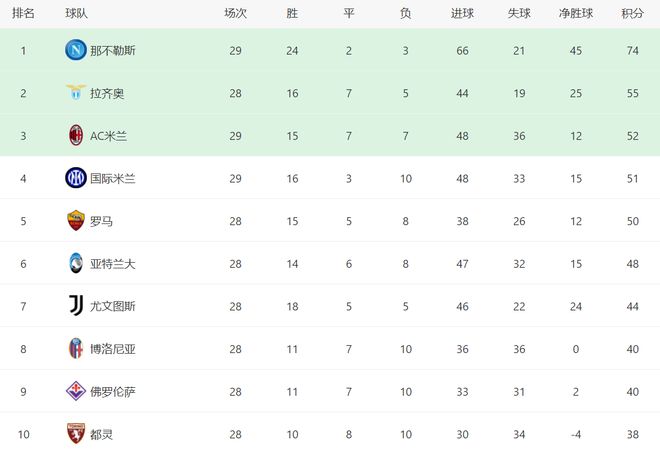
Task: Open the 尤文图斯 team page link
Action: 112,306
